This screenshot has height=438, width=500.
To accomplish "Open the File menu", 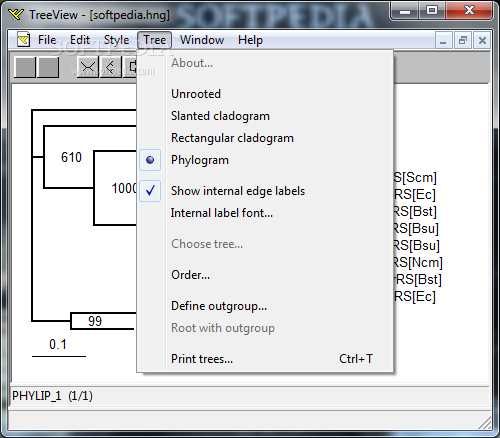I will pyautogui.click(x=47, y=40).
